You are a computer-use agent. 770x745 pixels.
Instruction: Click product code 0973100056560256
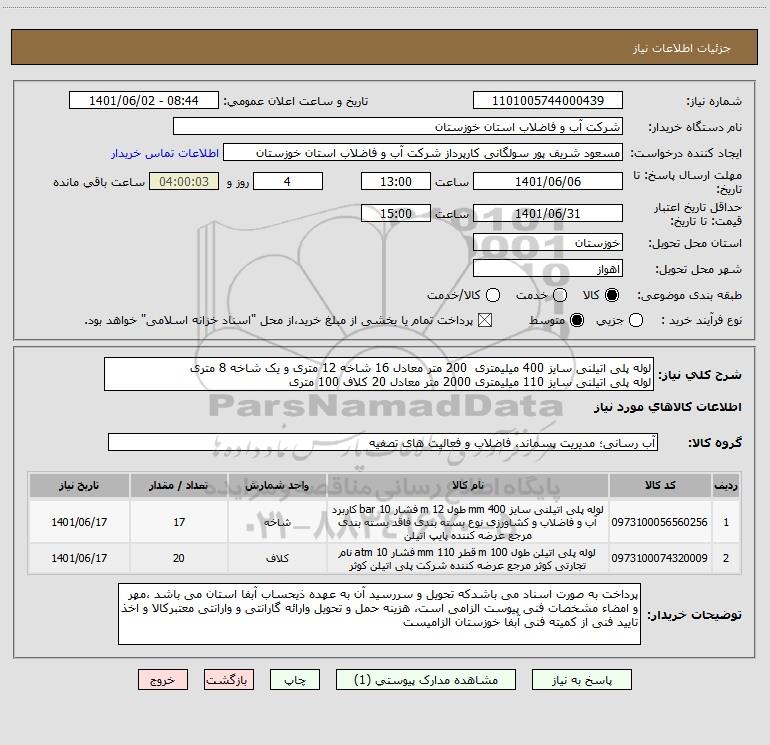(x=659, y=522)
